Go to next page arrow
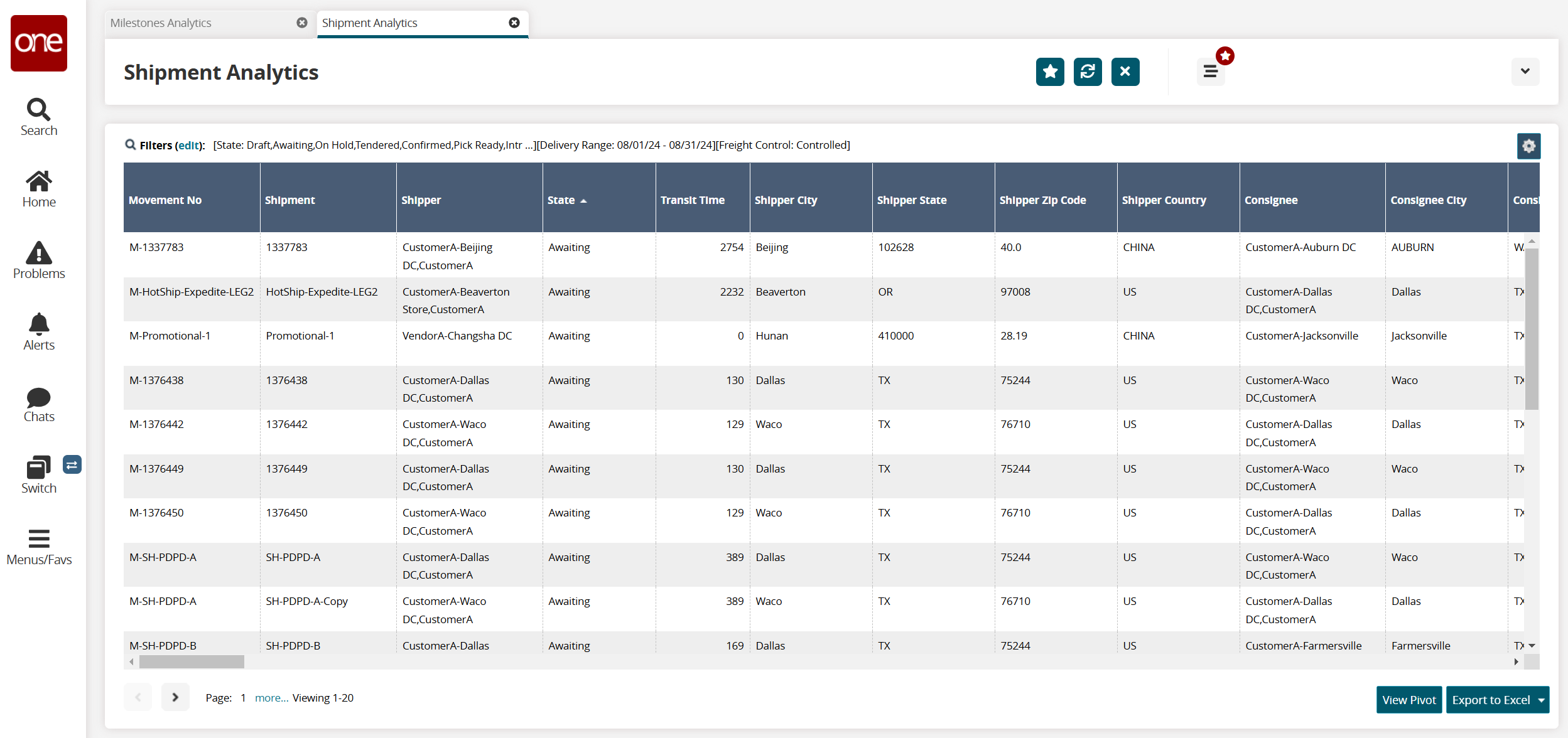Image resolution: width=1568 pixels, height=738 pixels. tap(175, 697)
